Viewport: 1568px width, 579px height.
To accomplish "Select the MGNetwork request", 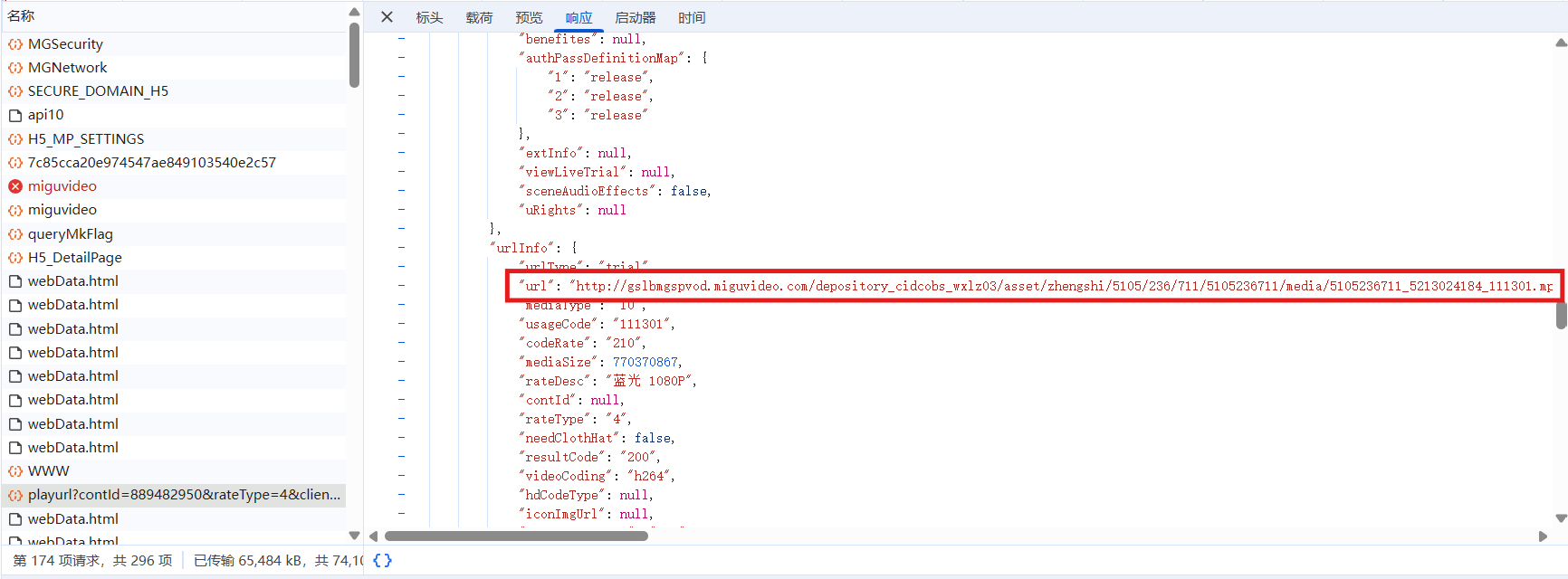I will click(x=174, y=68).
